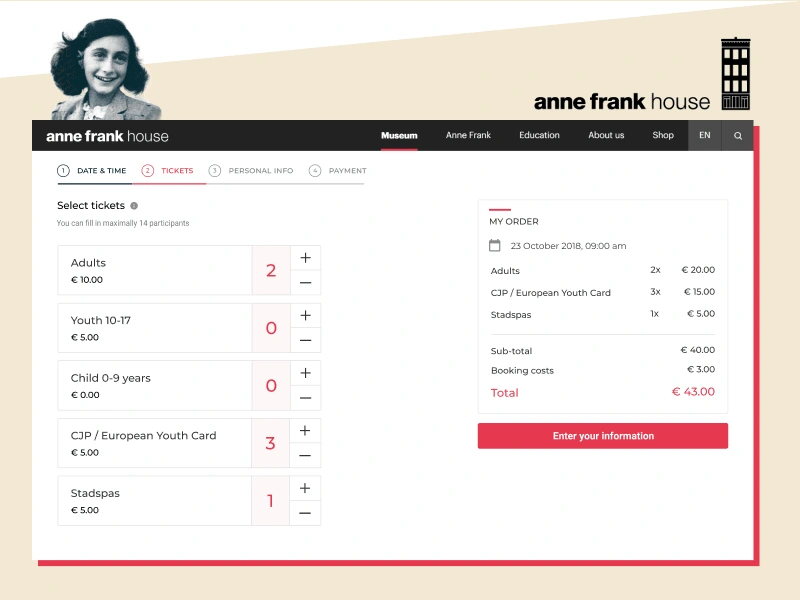The height and width of the screenshot is (600, 800).
Task: Click the Enter your information button
Action: [603, 436]
